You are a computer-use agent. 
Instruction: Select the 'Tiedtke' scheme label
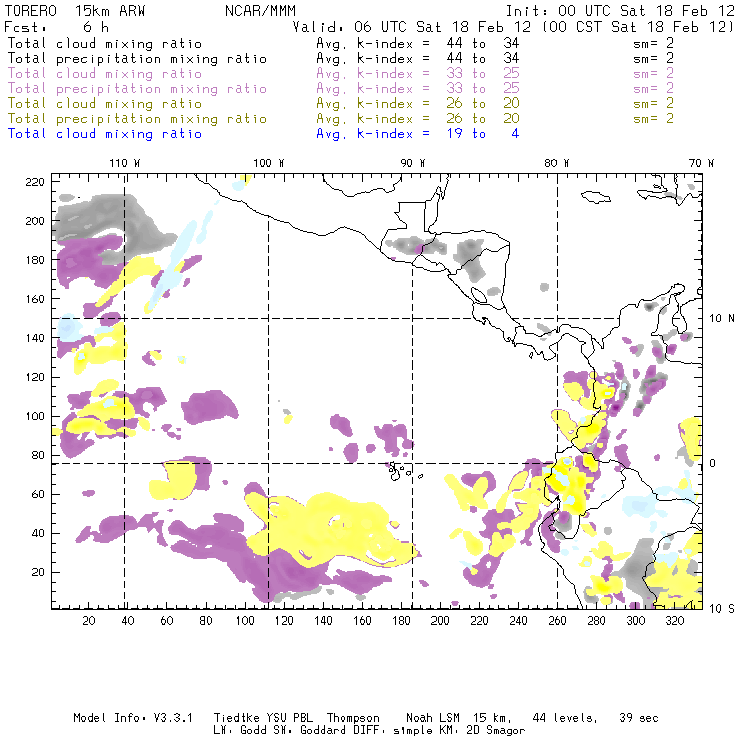236,718
